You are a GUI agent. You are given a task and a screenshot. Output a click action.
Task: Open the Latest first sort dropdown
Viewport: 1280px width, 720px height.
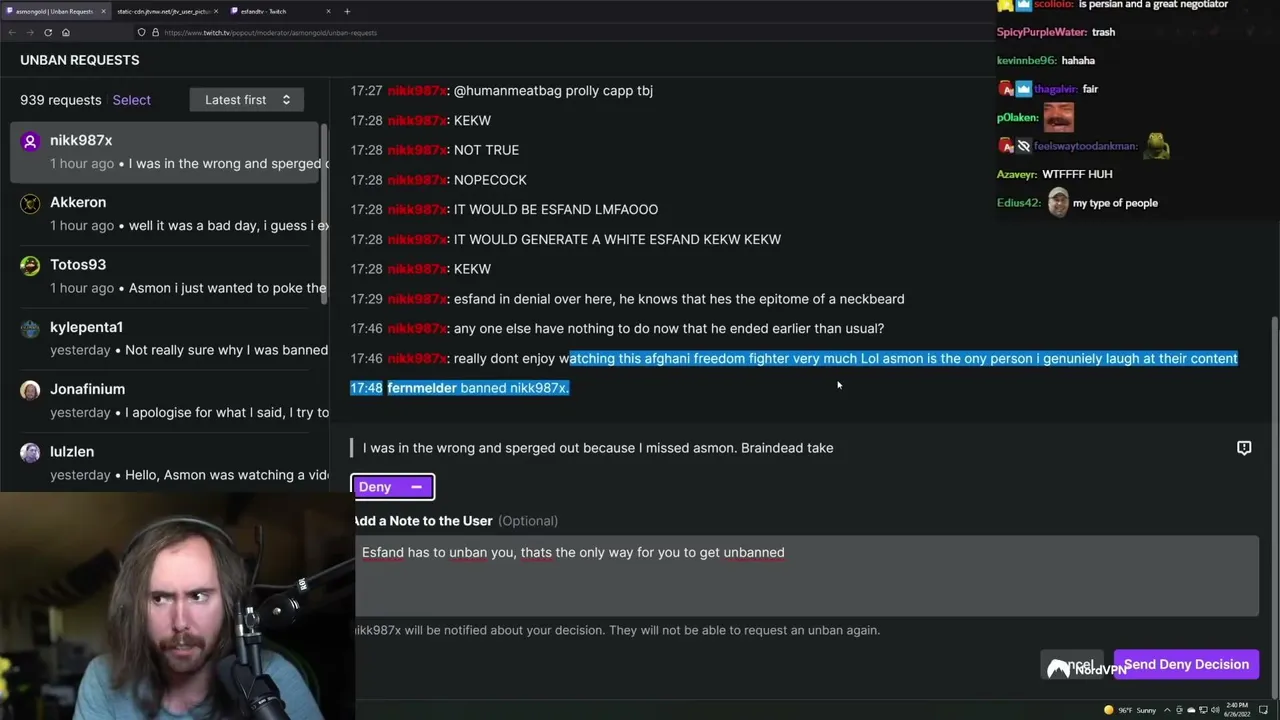(x=247, y=100)
